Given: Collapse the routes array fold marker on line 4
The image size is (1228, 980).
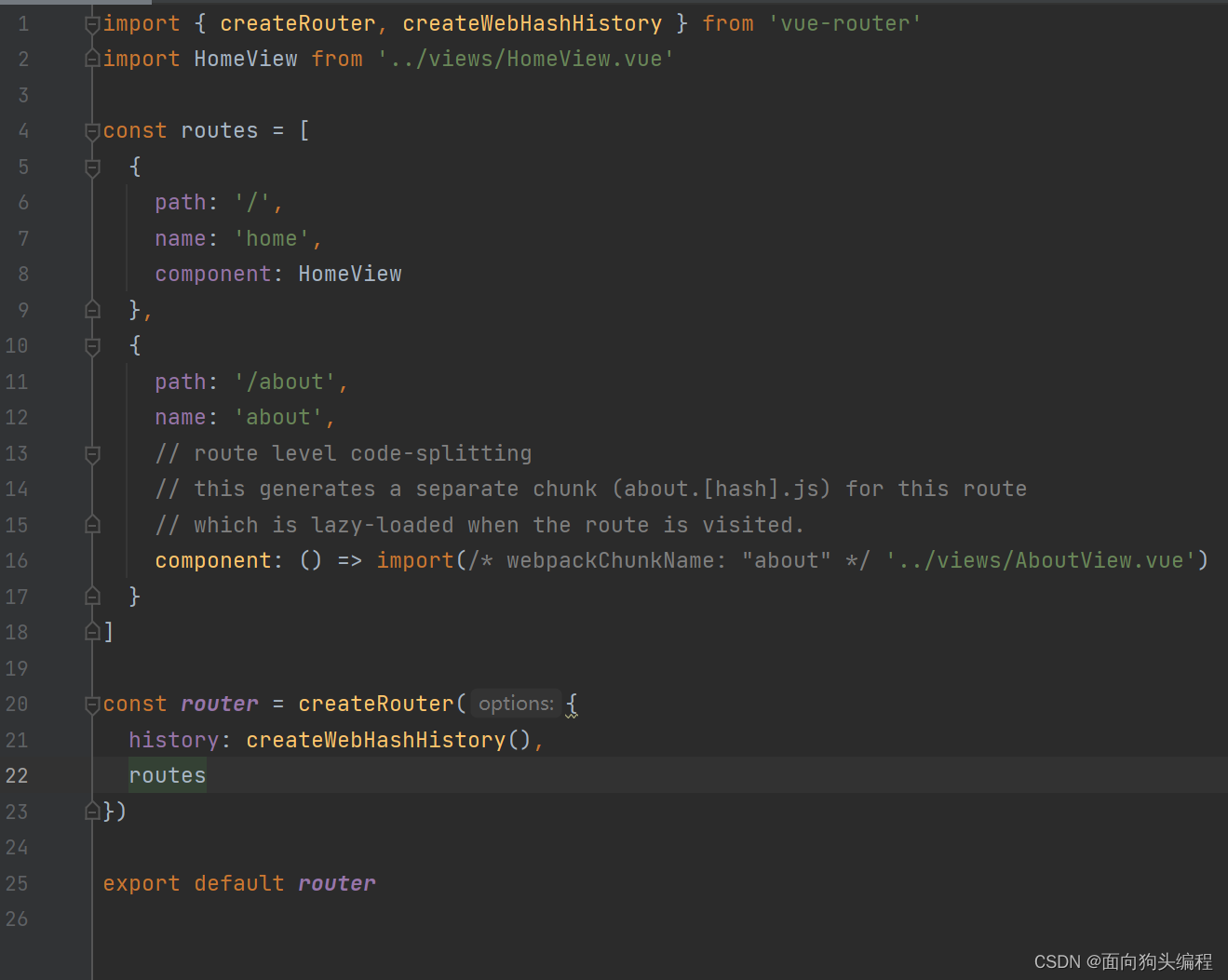Looking at the screenshot, I should pos(92,131).
